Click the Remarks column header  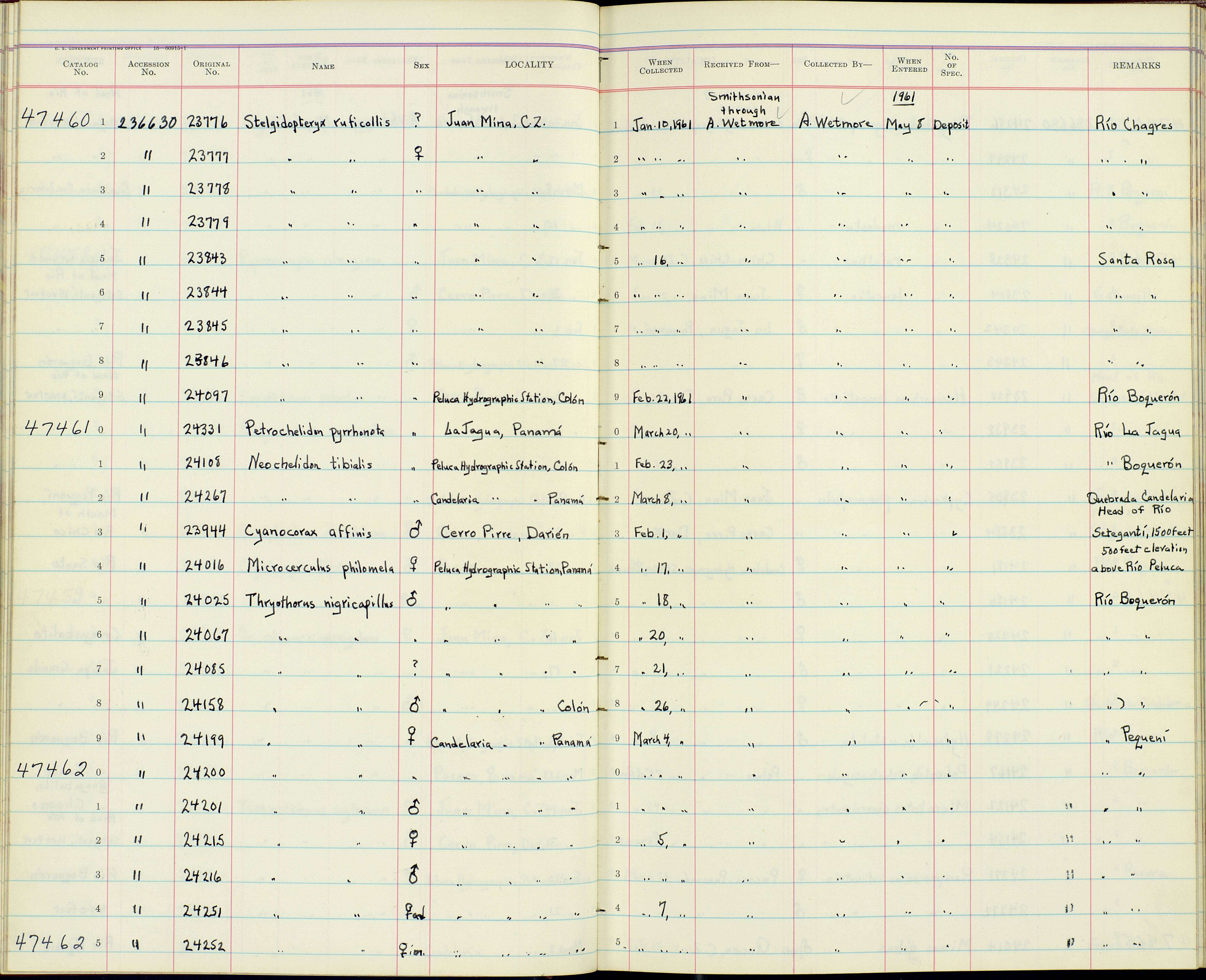click(x=1137, y=65)
